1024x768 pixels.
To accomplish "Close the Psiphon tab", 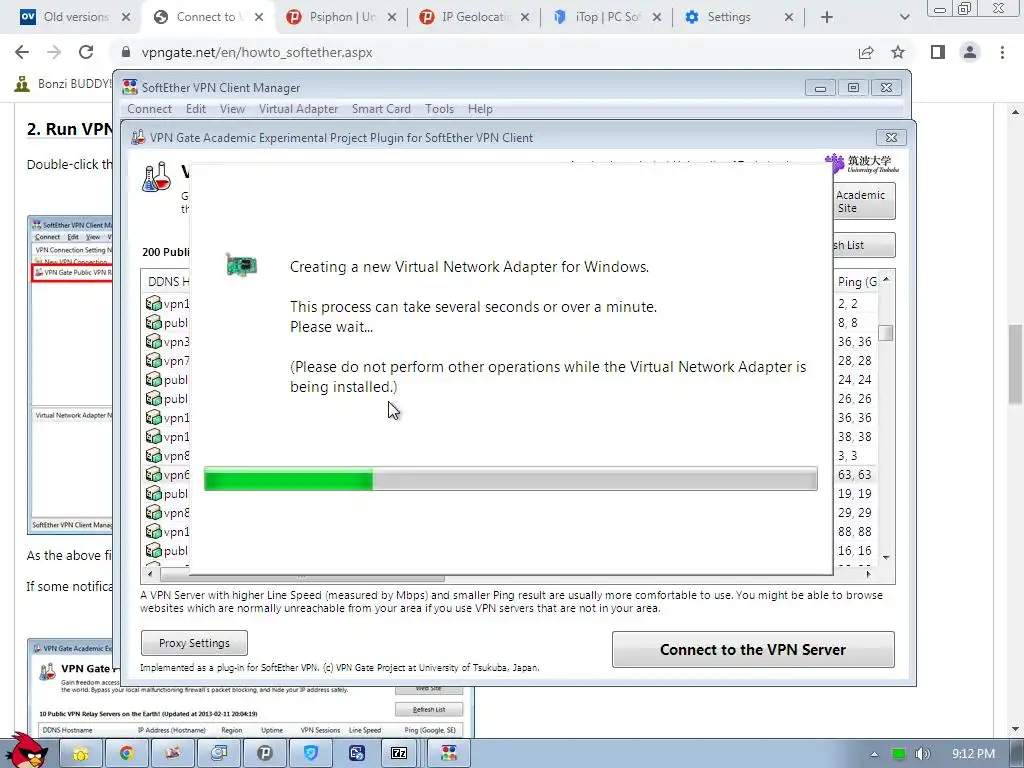I will (392, 18).
